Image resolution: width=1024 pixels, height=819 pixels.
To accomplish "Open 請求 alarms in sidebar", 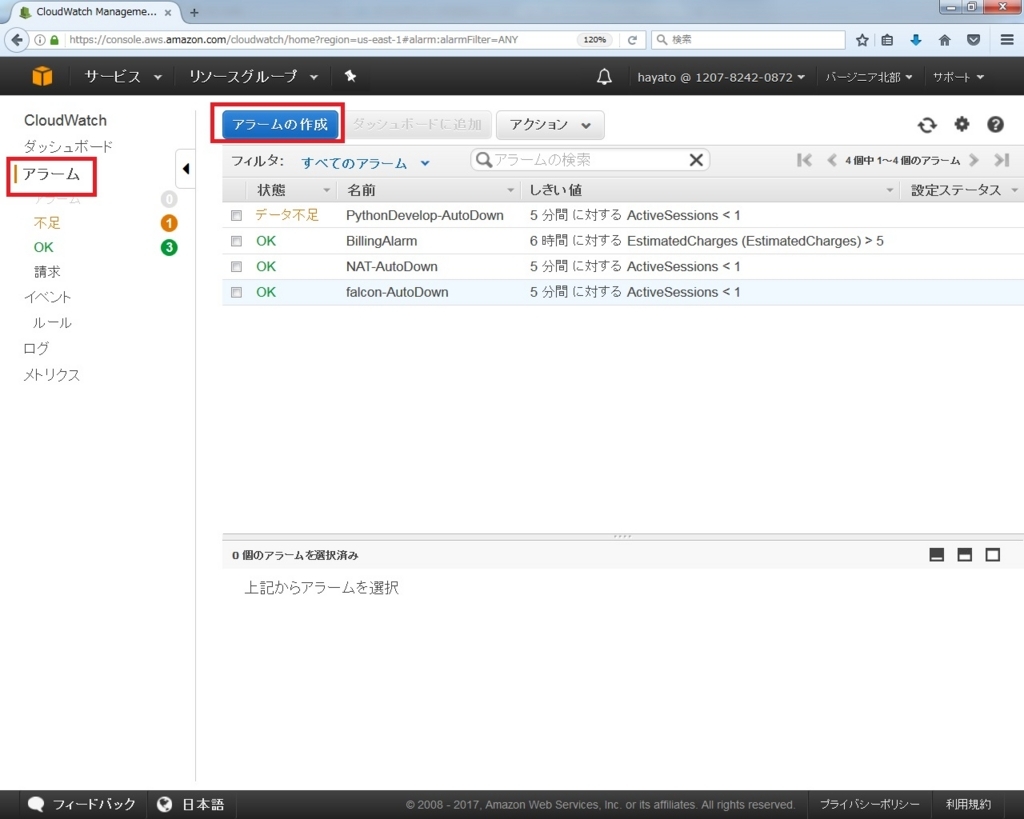I will (47, 272).
